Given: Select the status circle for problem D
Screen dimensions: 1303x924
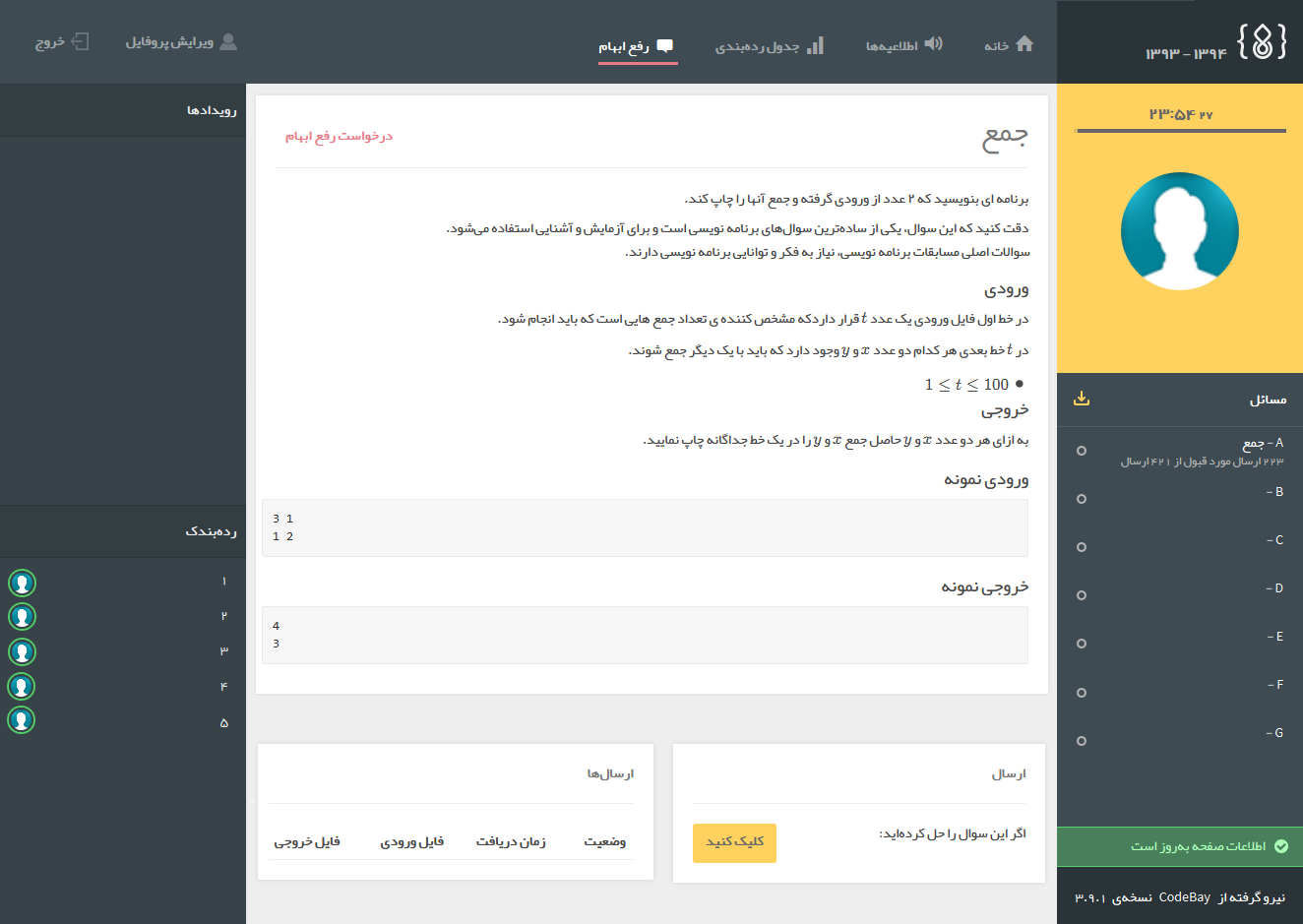Looking at the screenshot, I should pyautogui.click(x=1082, y=595).
